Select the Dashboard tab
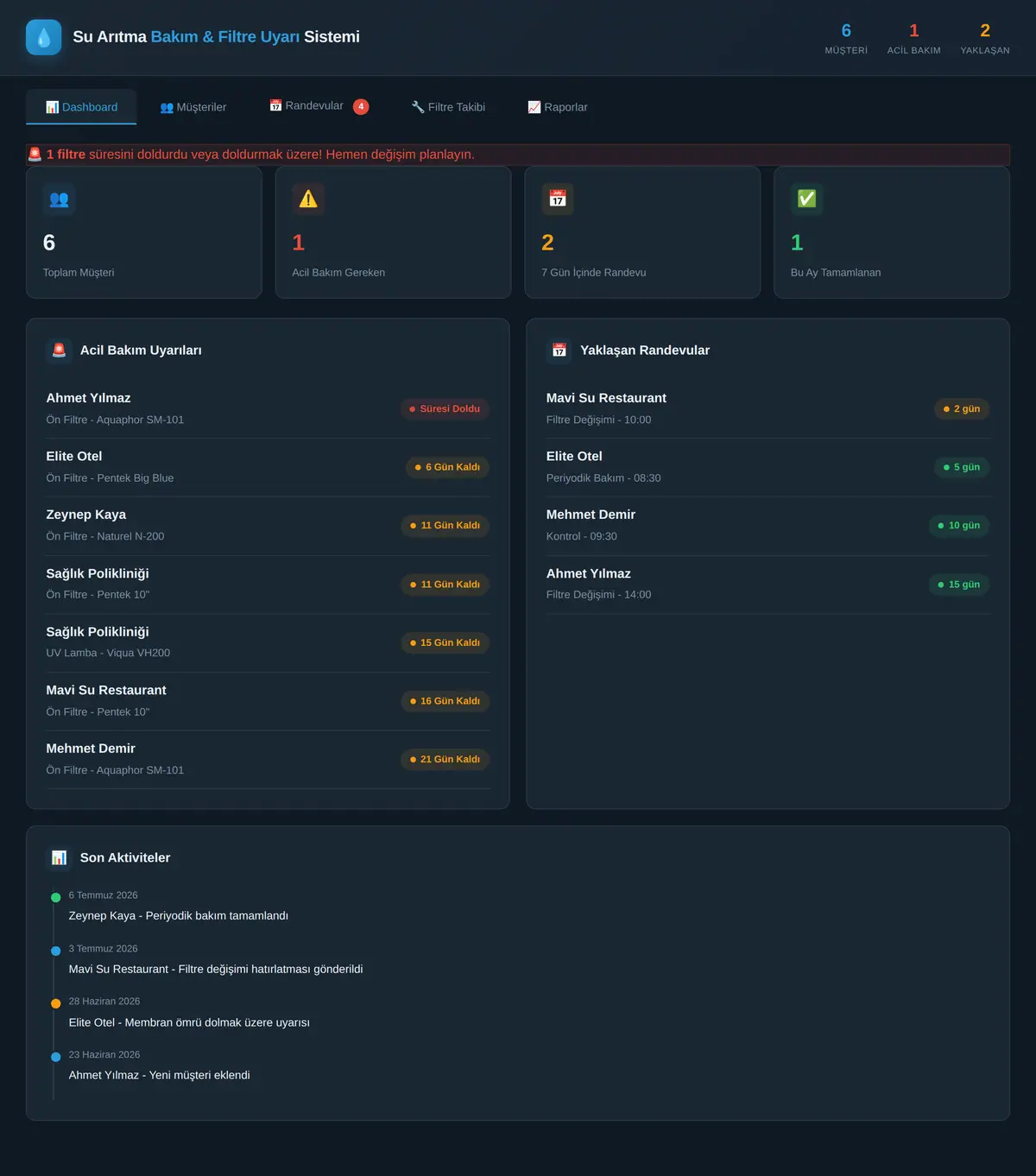Image resolution: width=1036 pixels, height=1176 pixels. click(x=81, y=107)
